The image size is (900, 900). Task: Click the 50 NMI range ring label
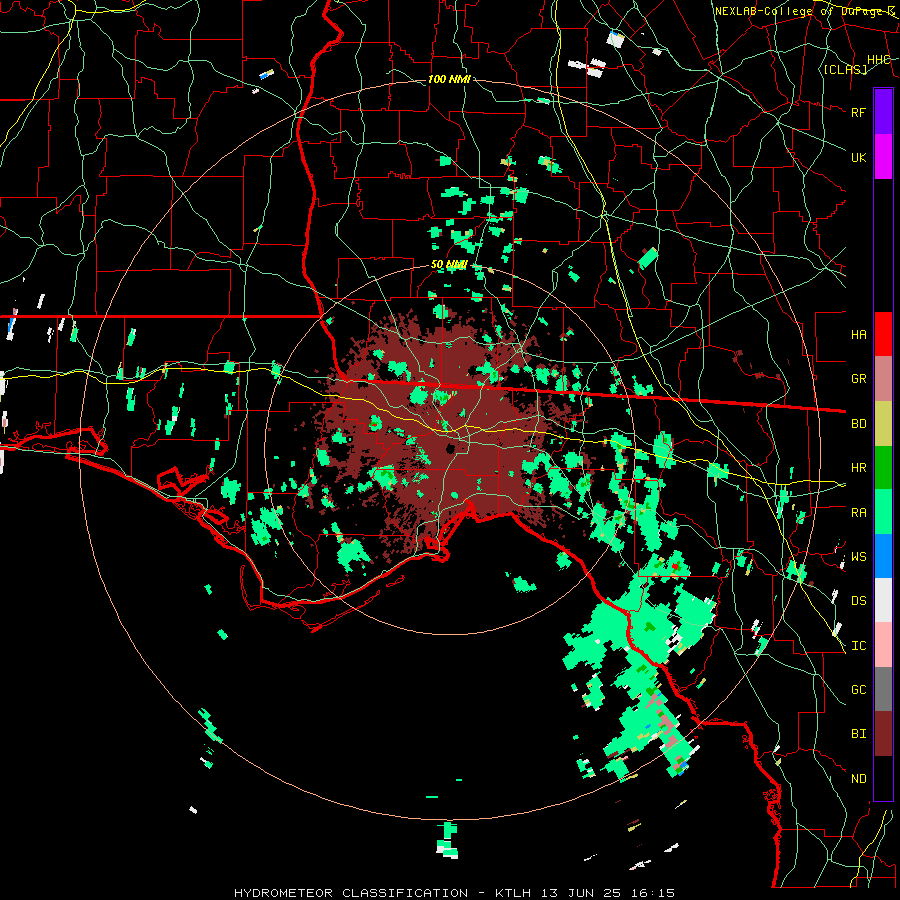coord(449,265)
